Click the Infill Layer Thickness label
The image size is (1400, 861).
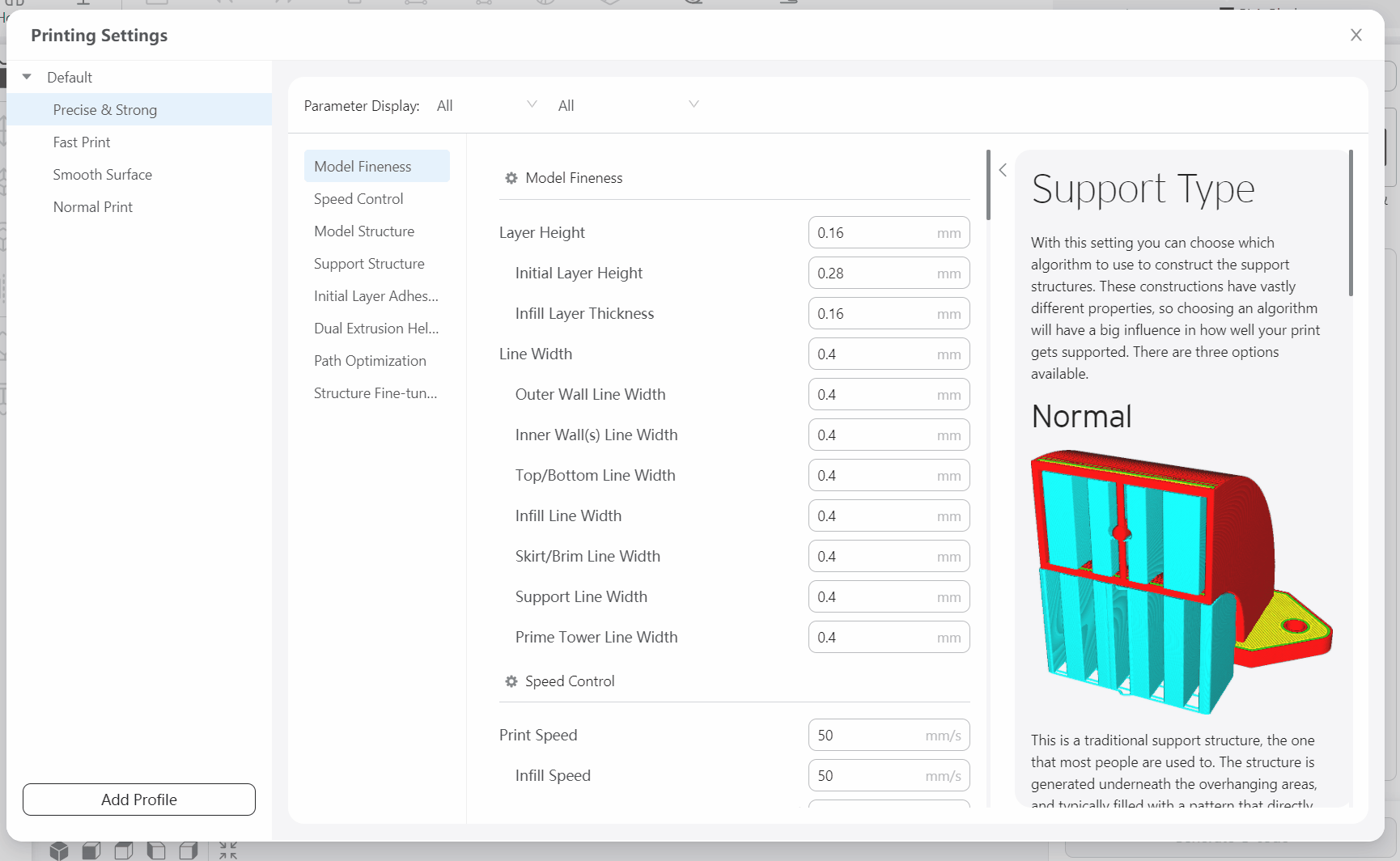click(584, 313)
